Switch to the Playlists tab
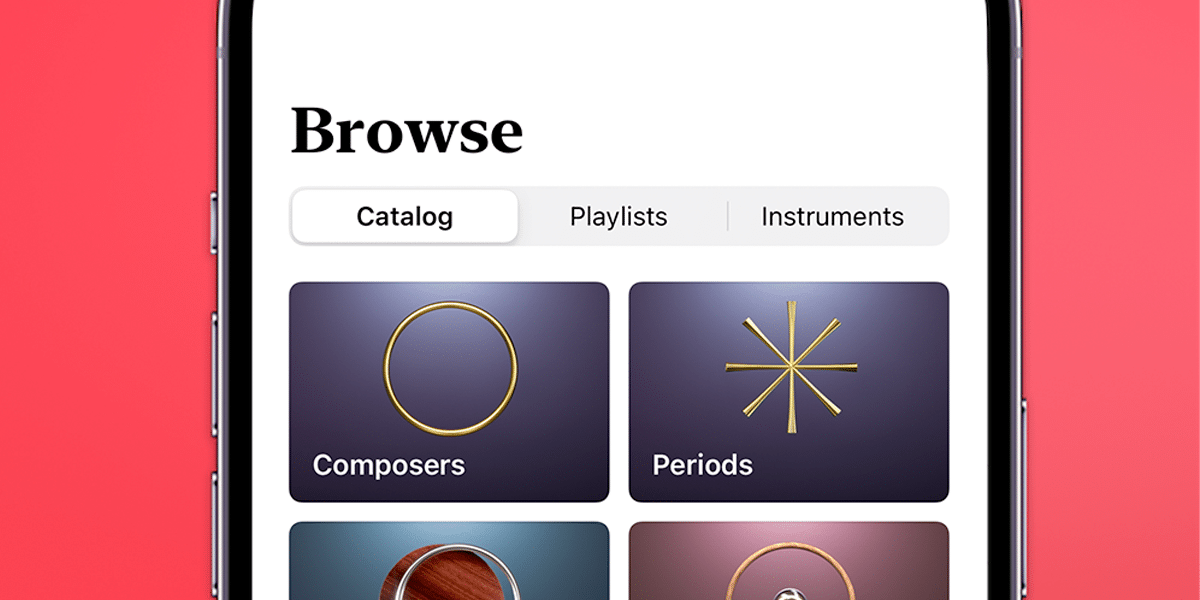The width and height of the screenshot is (1200, 600). (x=618, y=216)
